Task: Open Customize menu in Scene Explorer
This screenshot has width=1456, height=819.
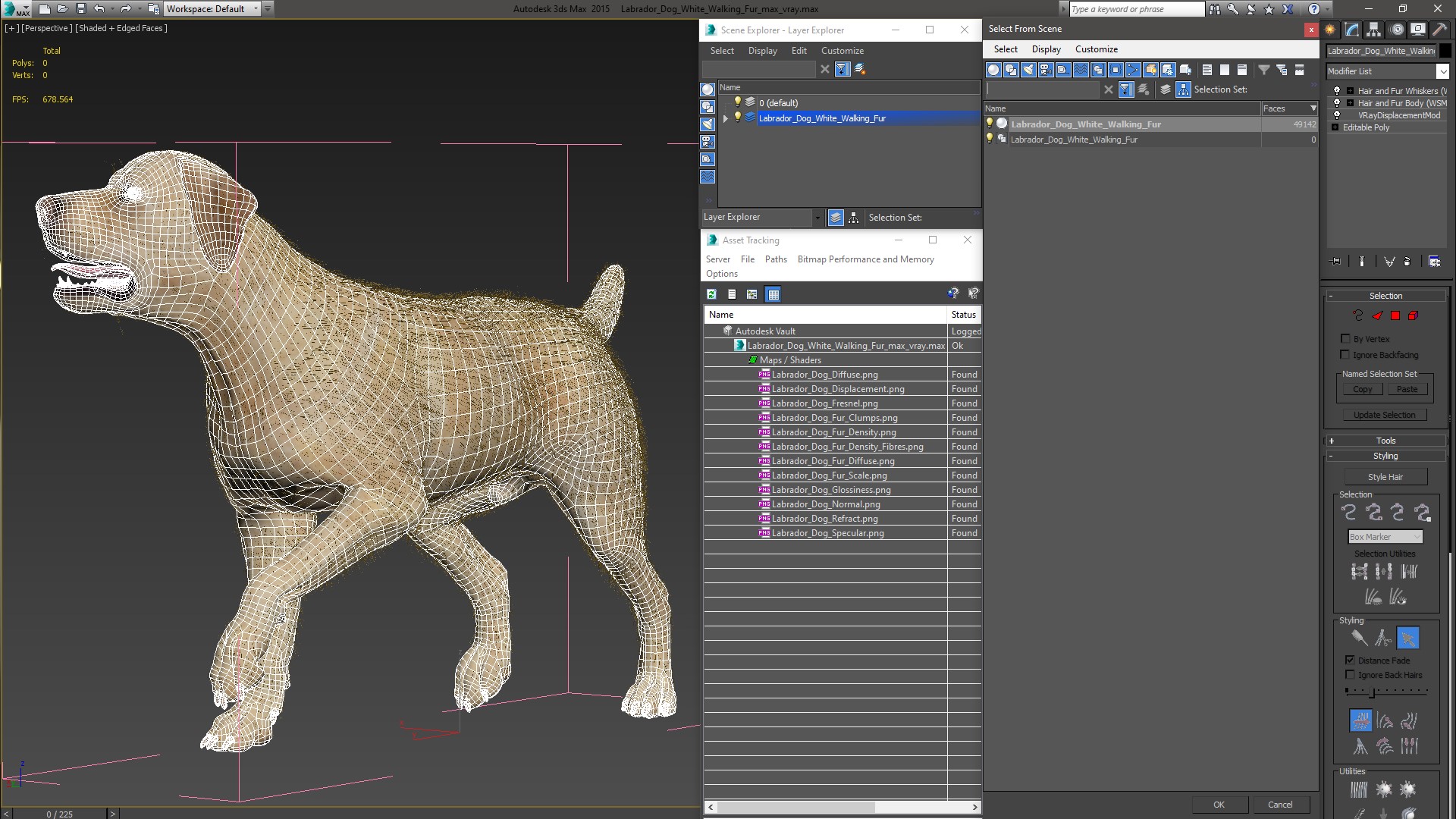Action: 842,51
